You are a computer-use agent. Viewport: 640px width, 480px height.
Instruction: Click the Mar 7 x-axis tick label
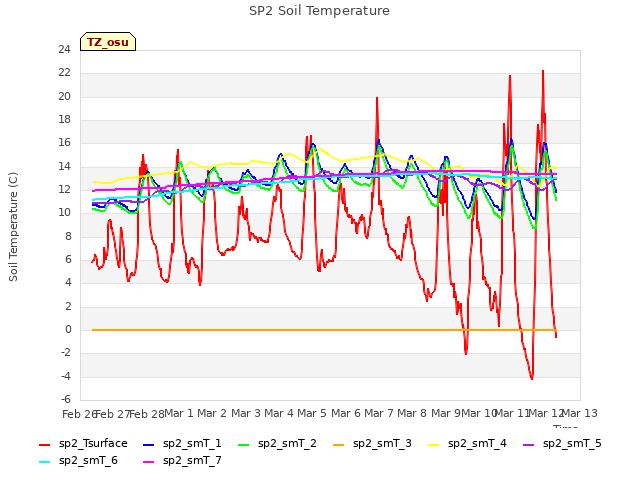pos(379,413)
